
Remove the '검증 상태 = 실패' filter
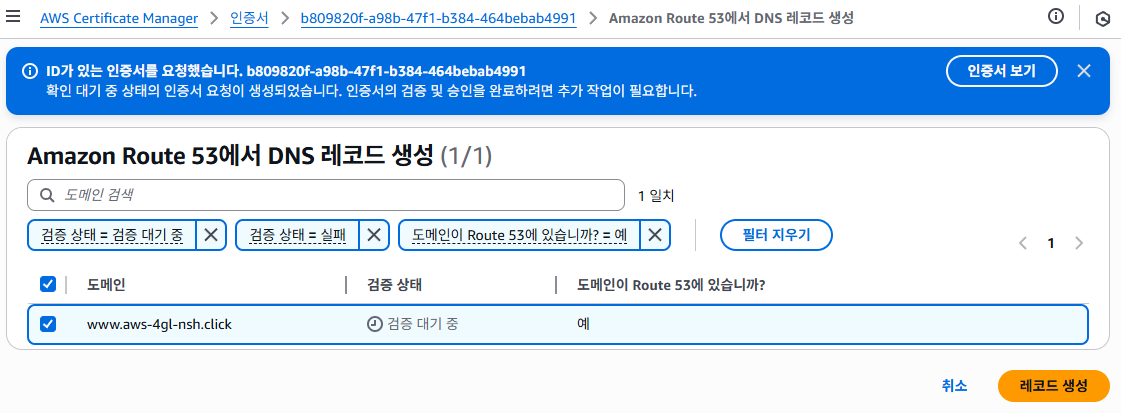click(374, 235)
